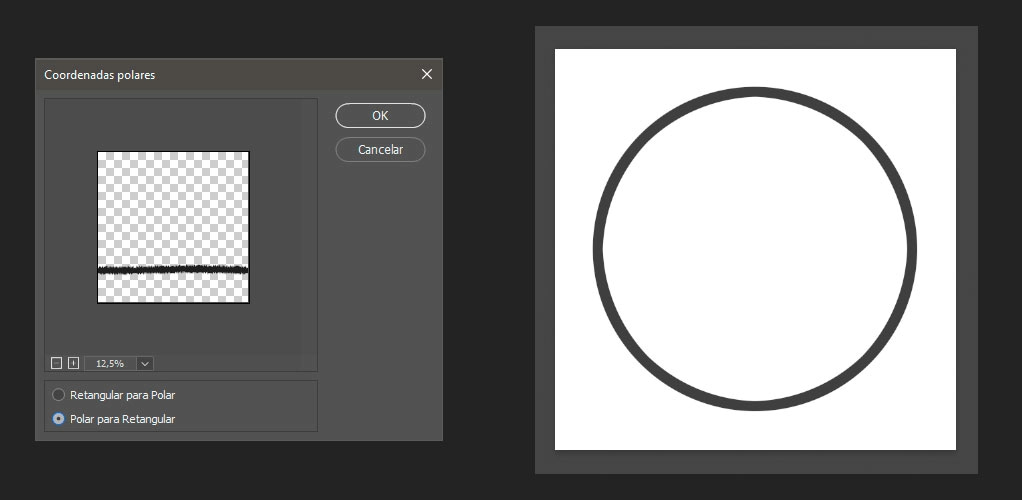Click the 12,5% zoom value field
1022x500 pixels.
click(x=110, y=363)
